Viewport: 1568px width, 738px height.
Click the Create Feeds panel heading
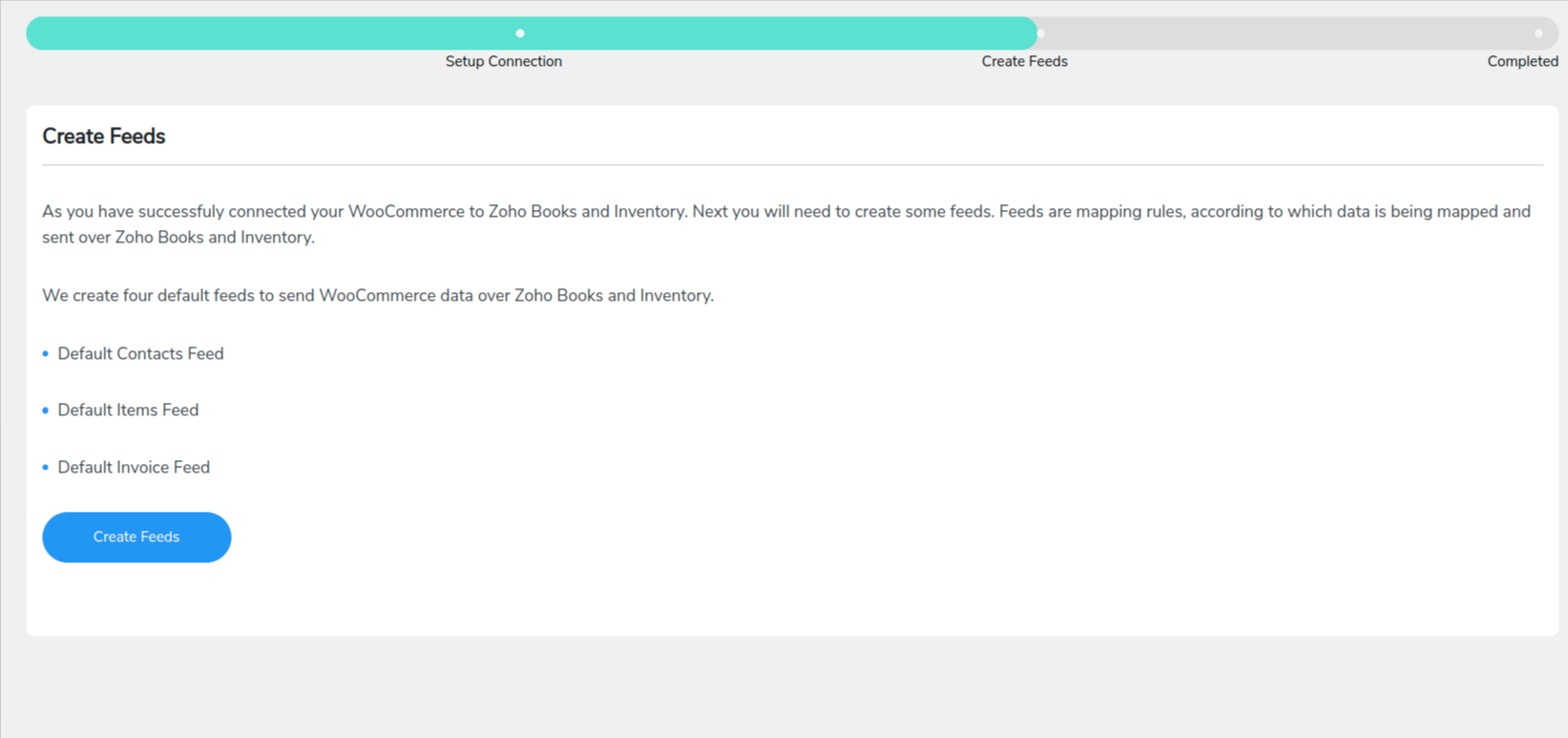click(103, 137)
